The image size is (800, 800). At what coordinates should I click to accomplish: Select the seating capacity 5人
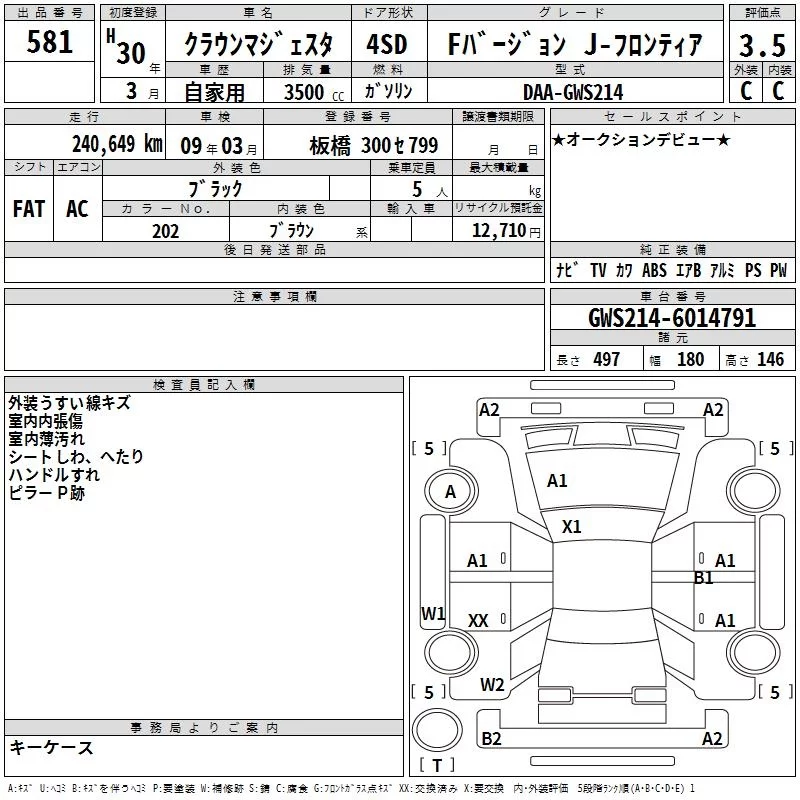tap(430, 190)
